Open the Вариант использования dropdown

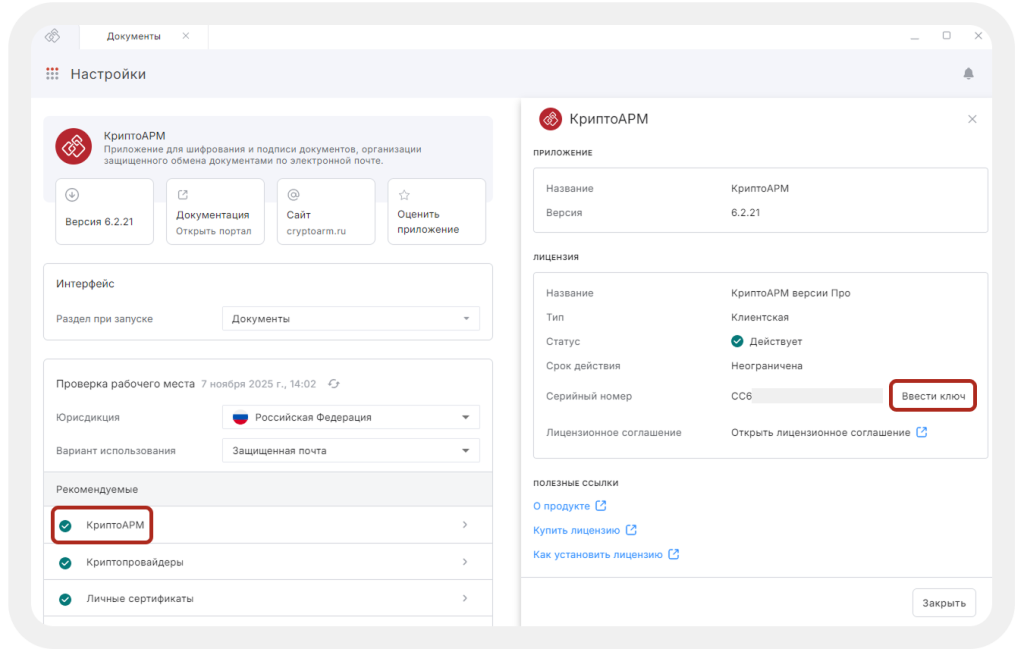350,451
